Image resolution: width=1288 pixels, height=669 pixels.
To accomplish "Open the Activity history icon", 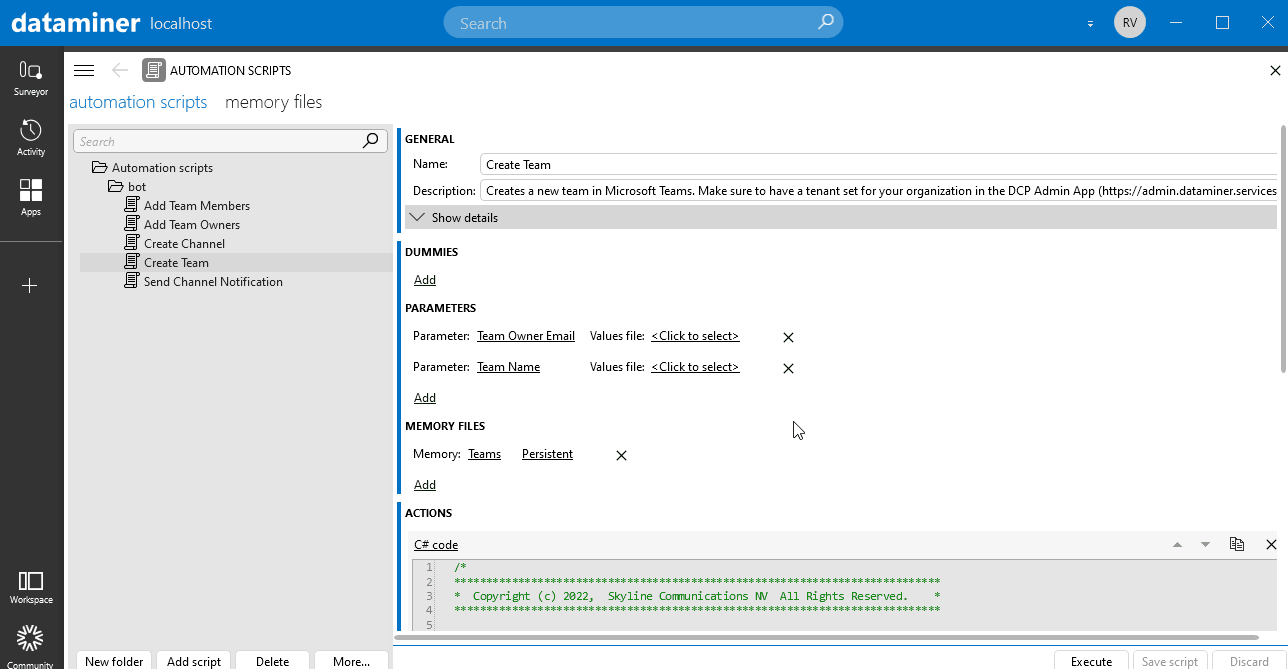I will click(31, 138).
